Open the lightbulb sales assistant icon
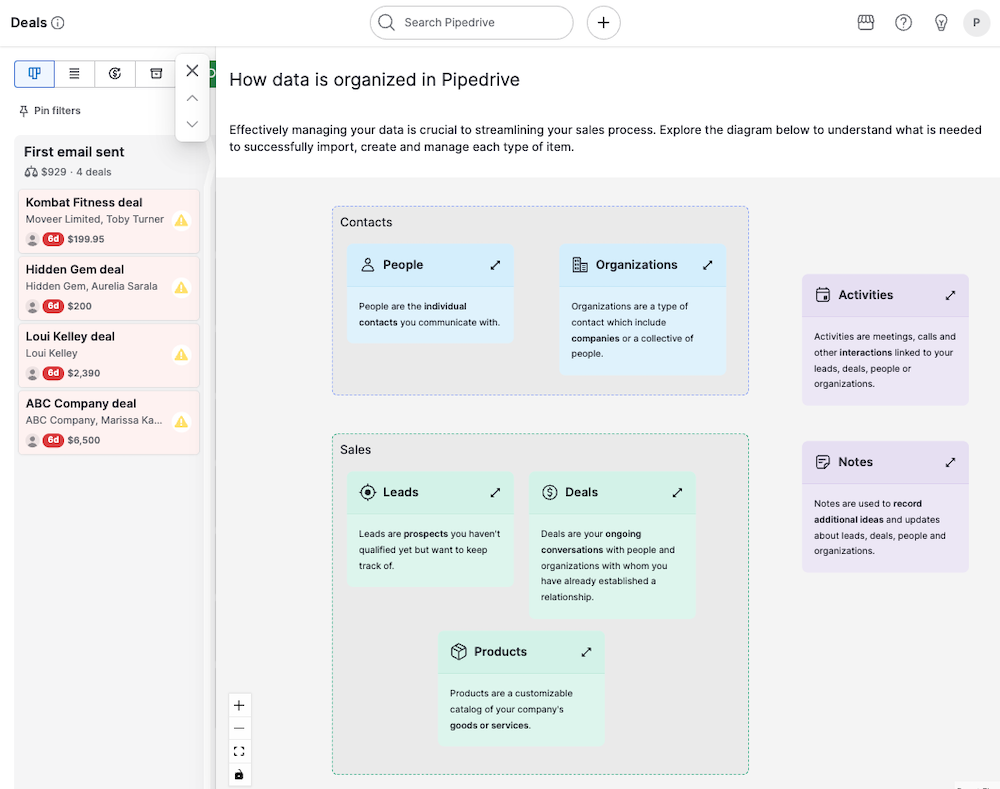This screenshot has height=789, width=1000. point(941,23)
